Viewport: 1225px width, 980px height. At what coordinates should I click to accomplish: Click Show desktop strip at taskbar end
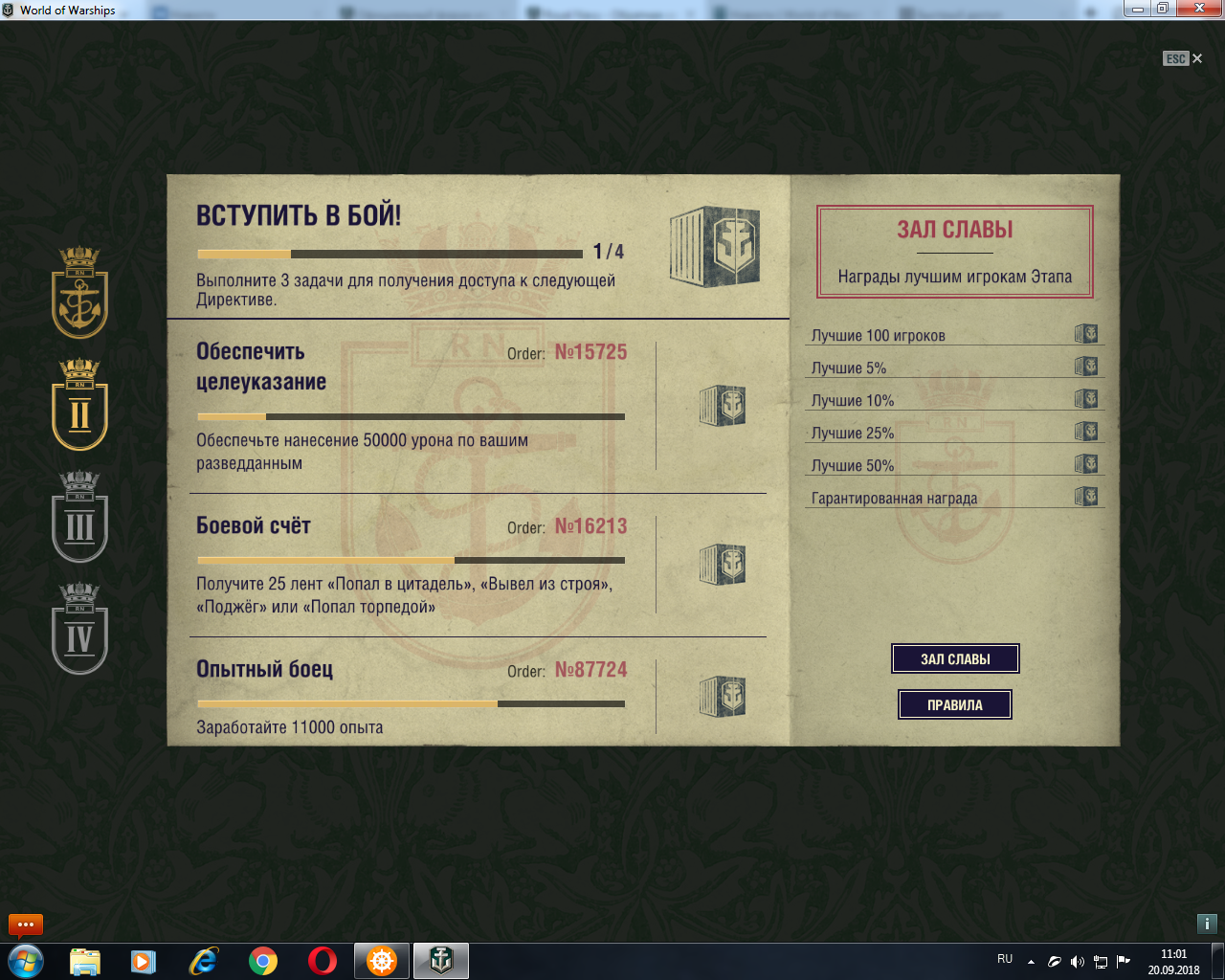tap(1217, 961)
